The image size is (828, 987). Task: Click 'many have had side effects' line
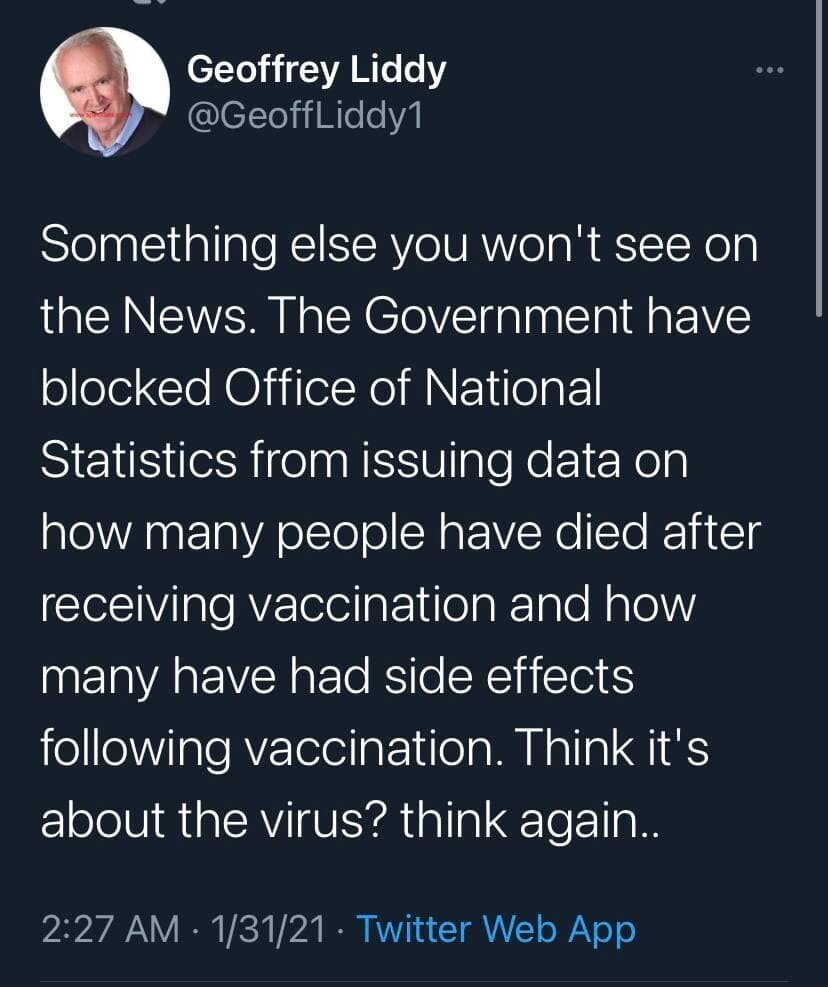tap(337, 676)
